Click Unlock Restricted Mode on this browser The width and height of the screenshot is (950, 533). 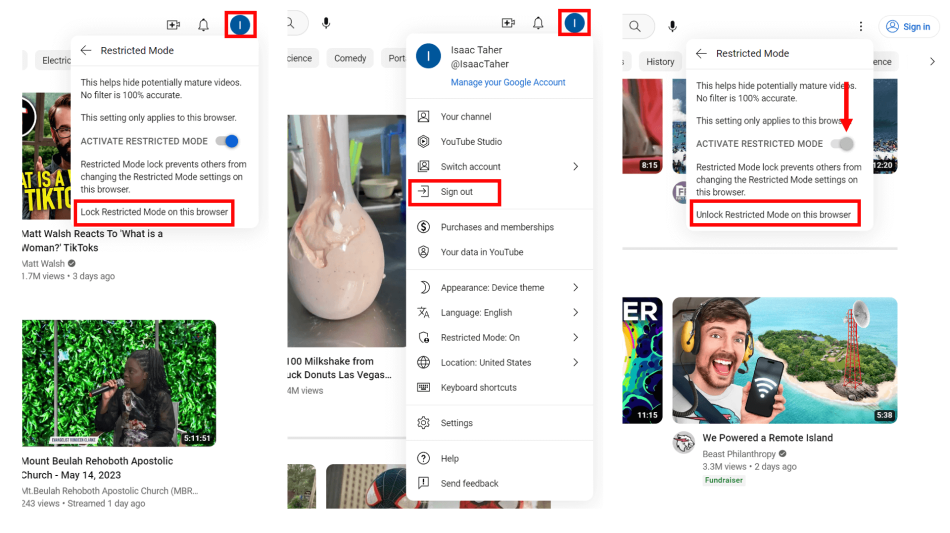point(774,214)
